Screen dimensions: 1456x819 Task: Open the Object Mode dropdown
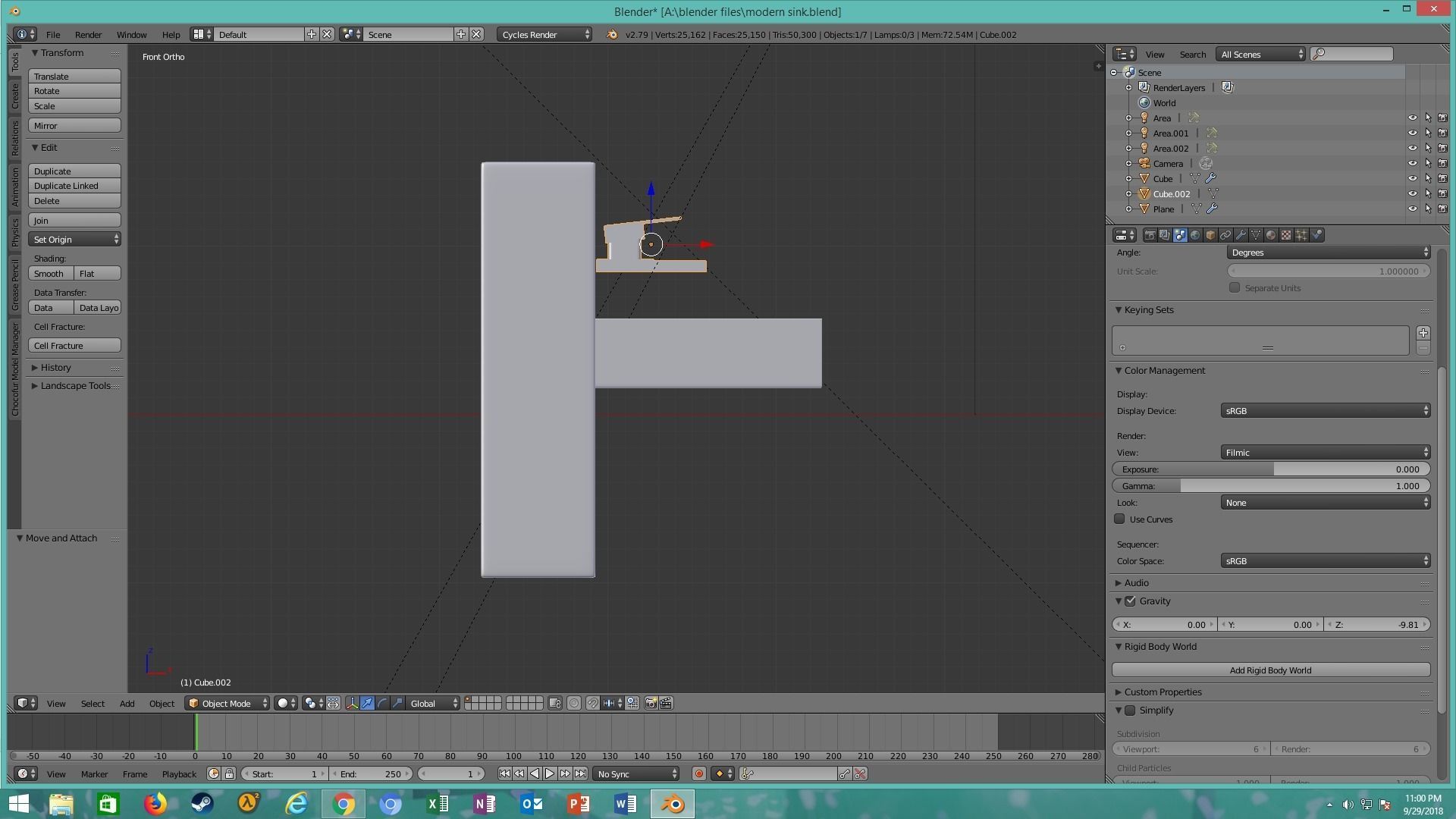[x=227, y=704]
